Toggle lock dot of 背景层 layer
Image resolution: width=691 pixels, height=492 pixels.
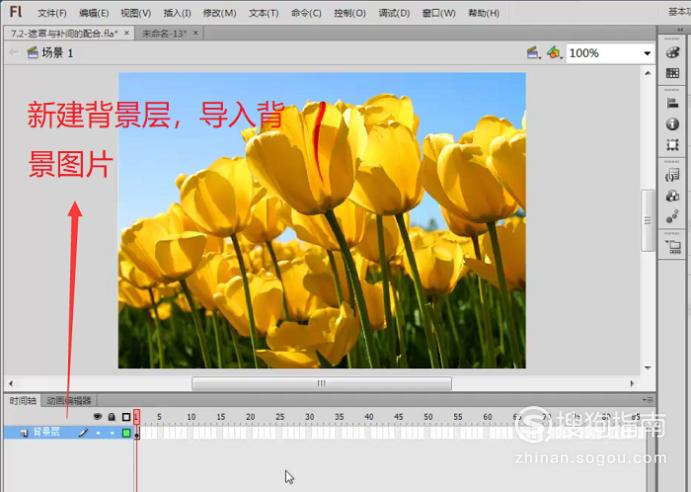[x=112, y=433]
